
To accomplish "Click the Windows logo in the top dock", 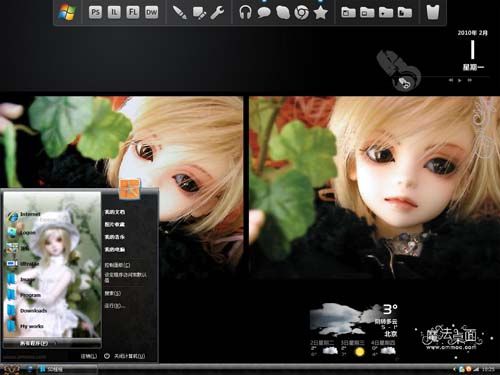I will (67, 12).
